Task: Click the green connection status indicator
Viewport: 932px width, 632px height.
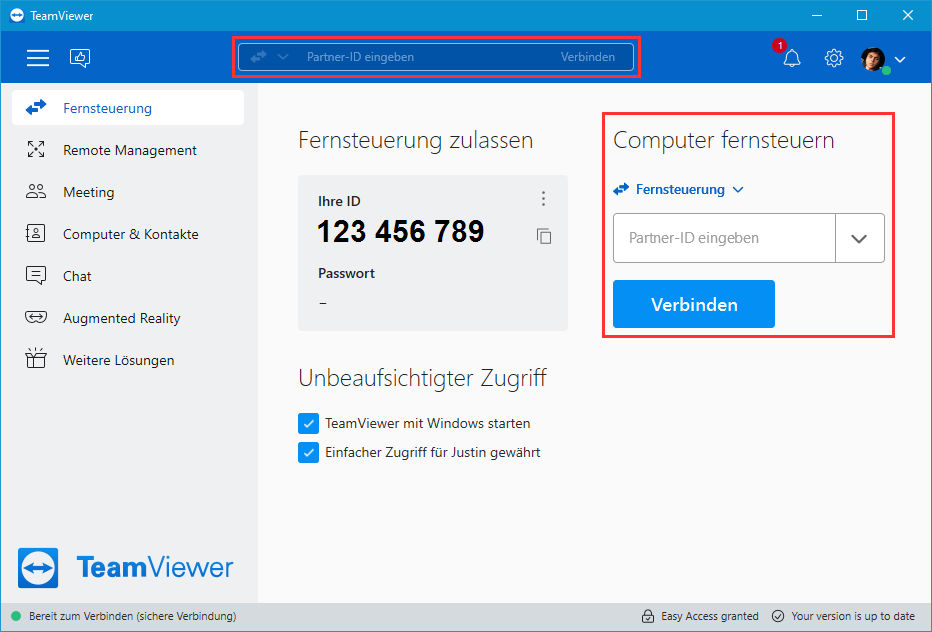Action: pos(17,616)
